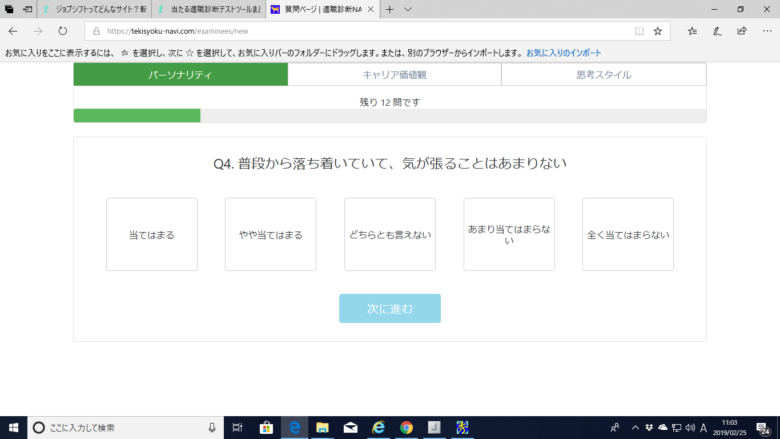This screenshot has height=439, width=780.
Task: Open Edge settings and more menu
Action: coord(767,31)
